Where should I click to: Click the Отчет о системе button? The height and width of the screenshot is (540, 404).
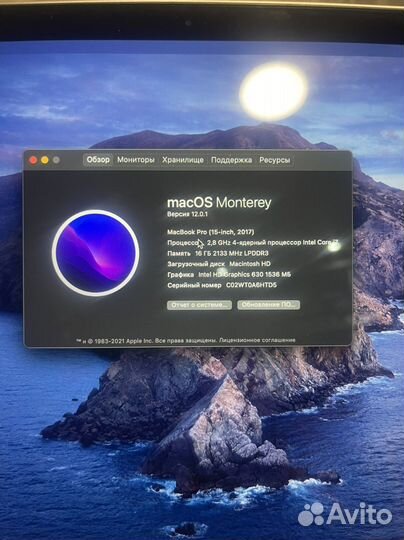[199, 305]
